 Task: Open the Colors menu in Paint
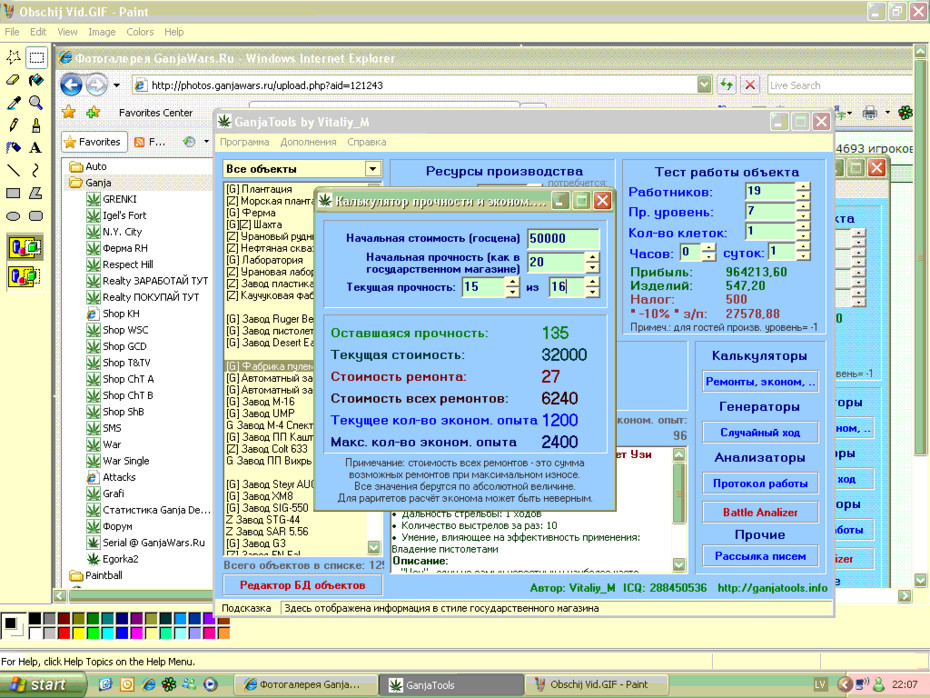pyautogui.click(x=140, y=32)
